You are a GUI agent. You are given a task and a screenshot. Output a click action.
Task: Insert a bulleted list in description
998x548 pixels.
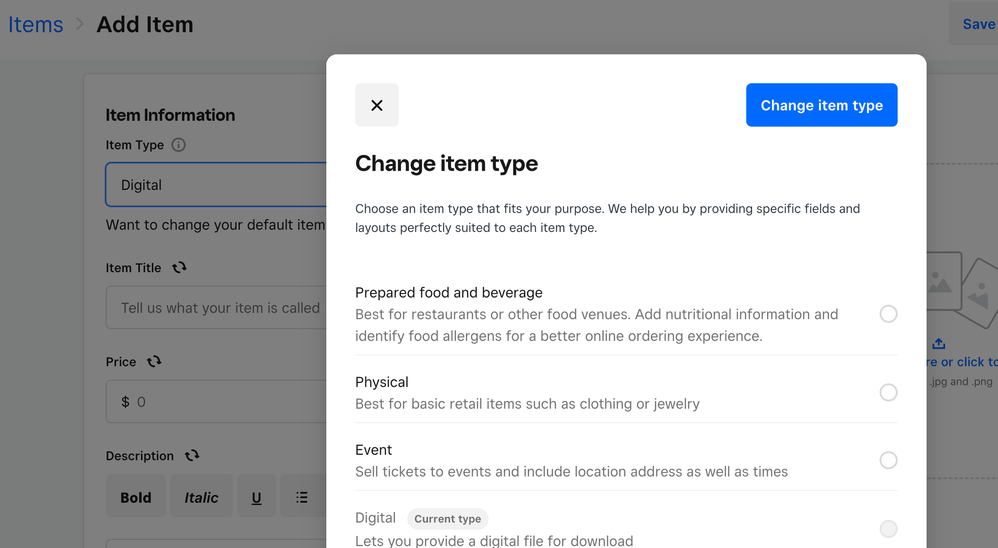click(x=302, y=497)
